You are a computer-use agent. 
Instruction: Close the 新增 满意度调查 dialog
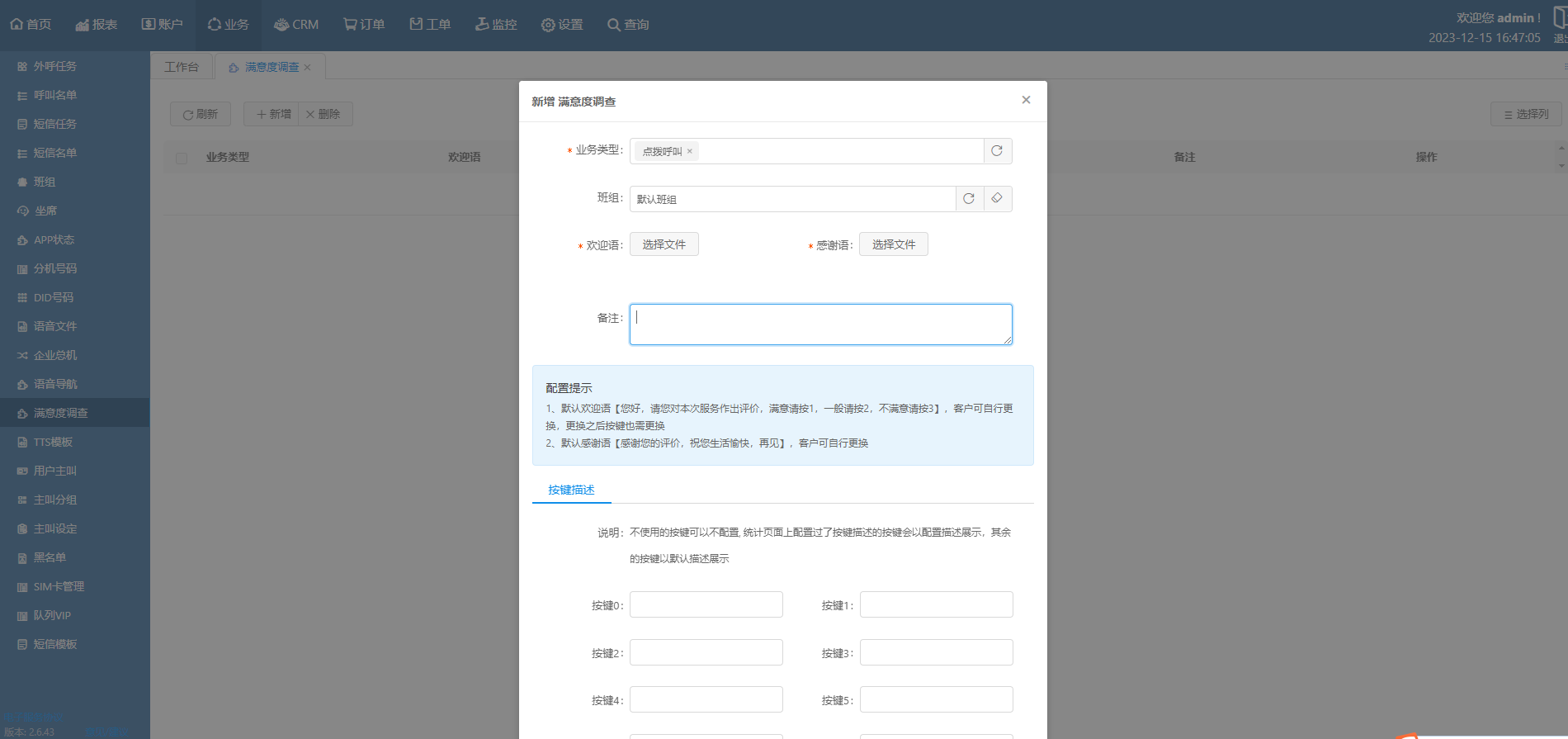click(1026, 100)
